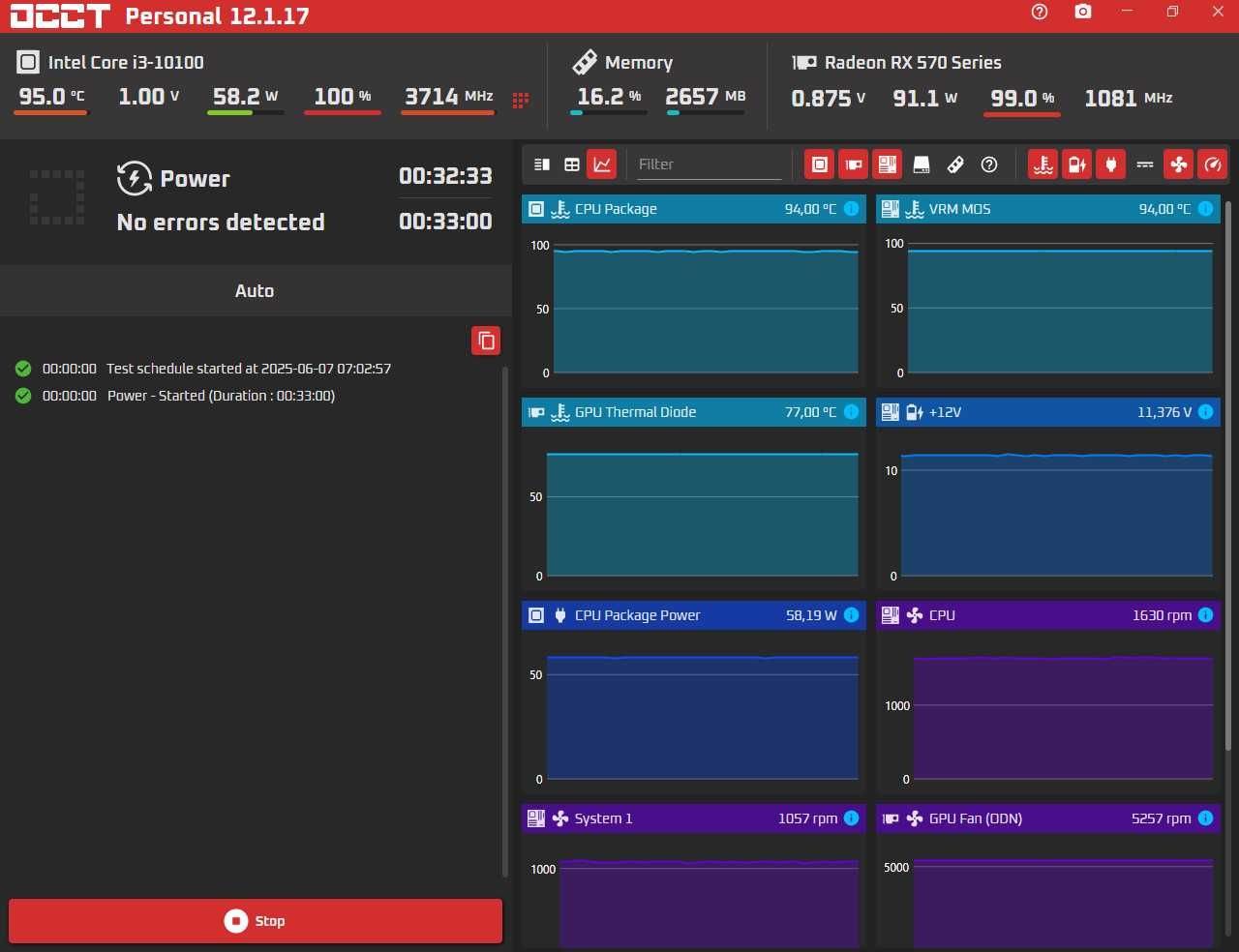Switch monitoring to the list view icon
Viewport: 1239px width, 952px height.
point(542,164)
